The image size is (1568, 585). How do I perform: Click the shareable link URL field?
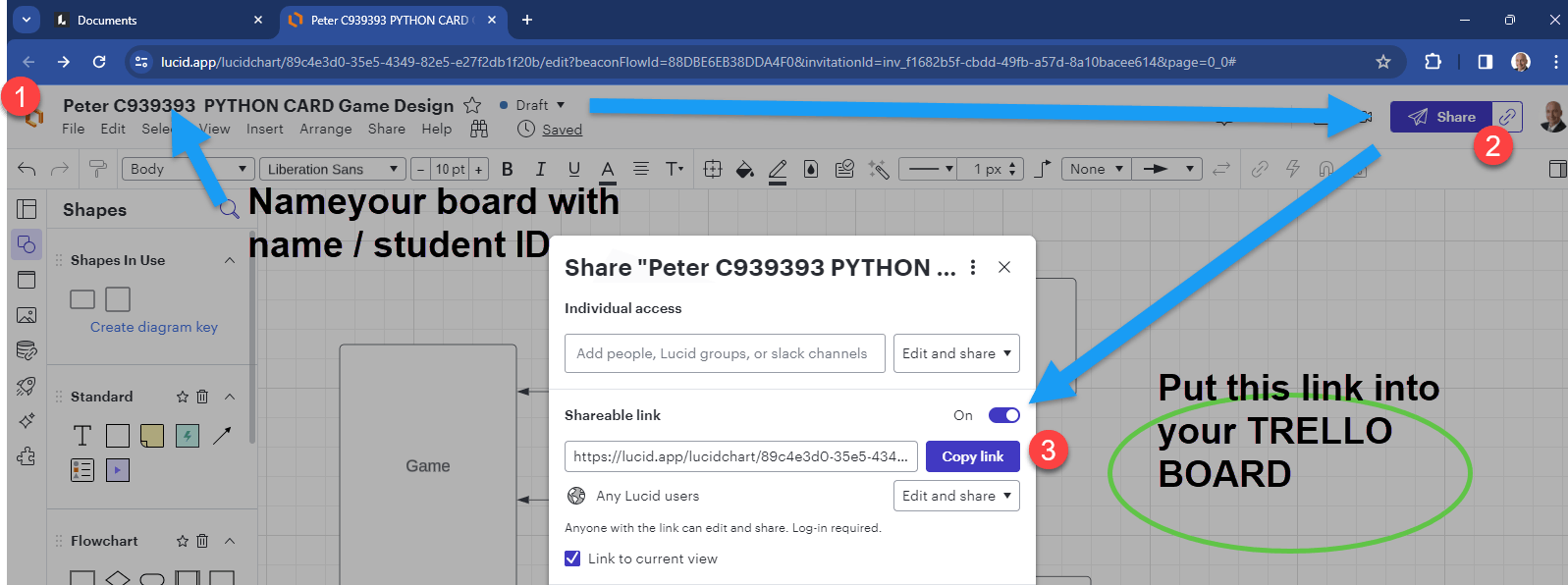pyautogui.click(x=741, y=456)
